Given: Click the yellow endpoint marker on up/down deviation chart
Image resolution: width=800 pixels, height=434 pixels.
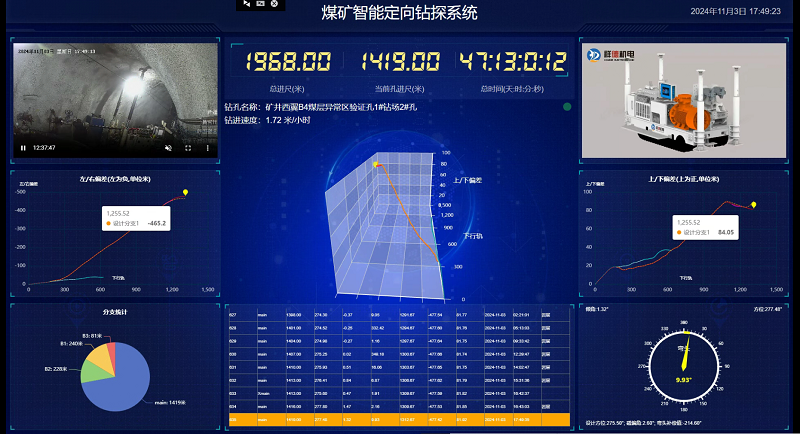Looking at the screenshot, I should 754,204.
